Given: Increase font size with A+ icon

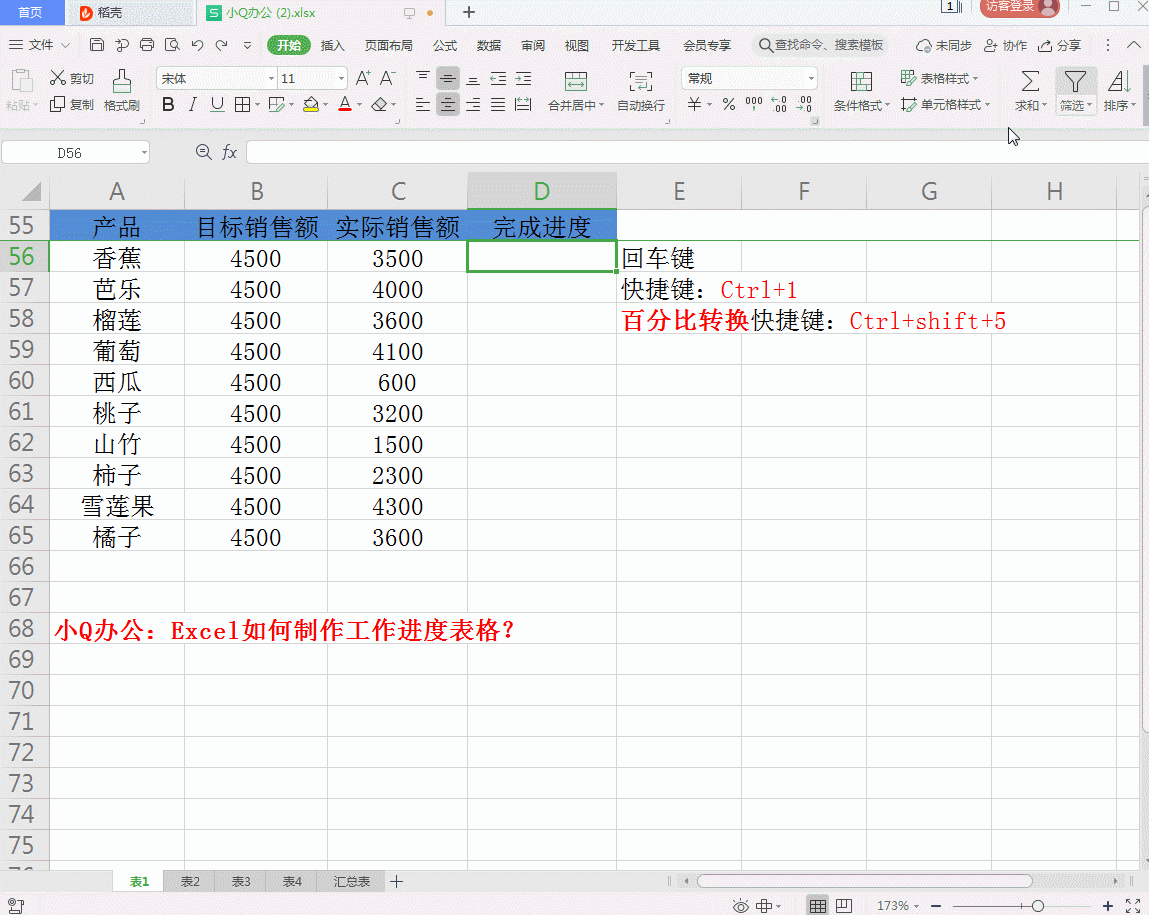Looking at the screenshot, I should click(363, 78).
